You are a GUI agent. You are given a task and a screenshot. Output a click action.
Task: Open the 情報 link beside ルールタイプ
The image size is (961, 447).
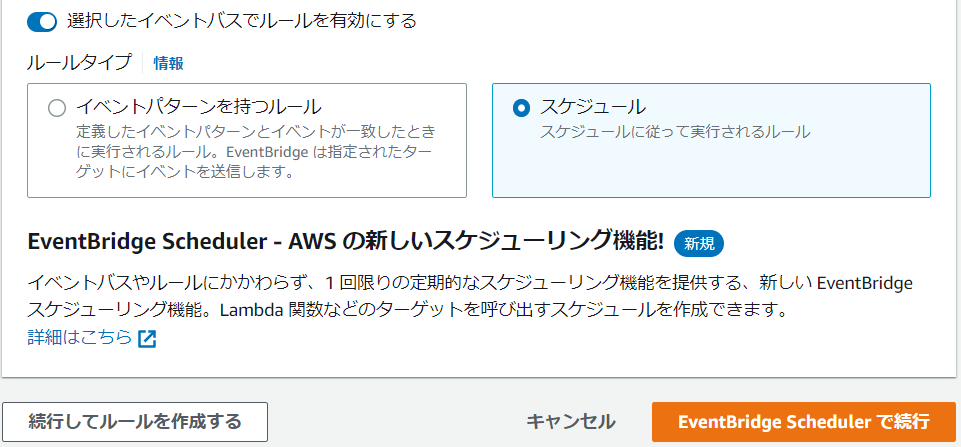[x=169, y=63]
